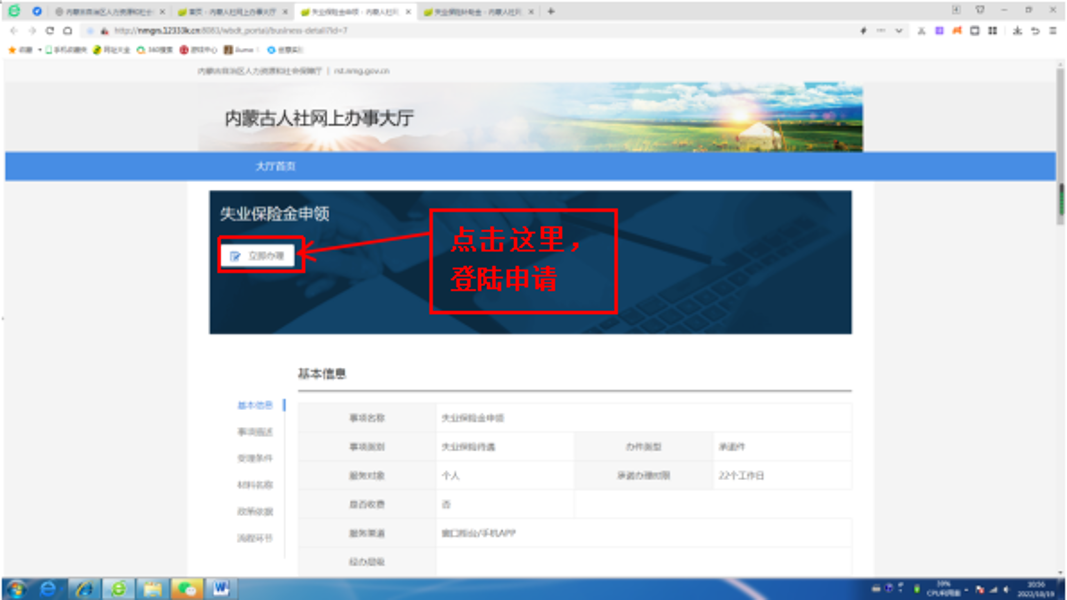Reload the page with the refresh icon

click(49, 31)
